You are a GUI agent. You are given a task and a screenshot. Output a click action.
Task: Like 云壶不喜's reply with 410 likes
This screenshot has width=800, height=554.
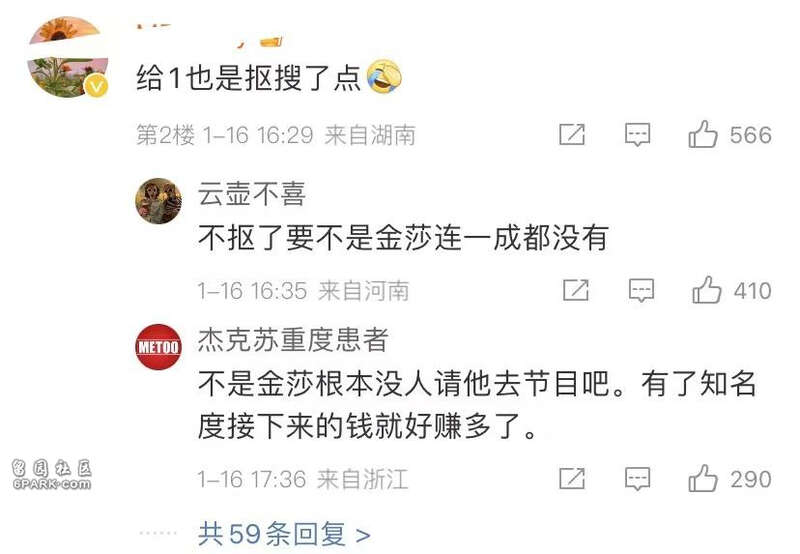pyautogui.click(x=707, y=291)
